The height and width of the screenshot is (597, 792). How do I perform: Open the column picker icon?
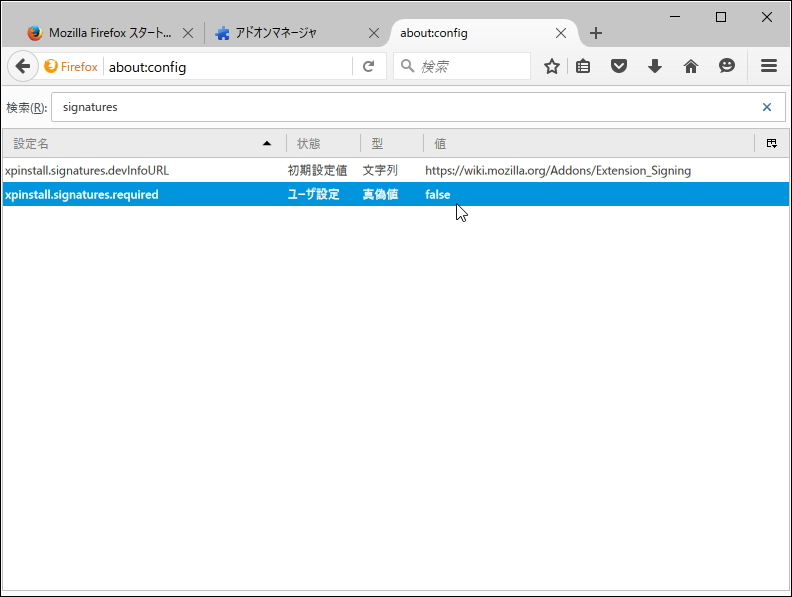tap(772, 143)
